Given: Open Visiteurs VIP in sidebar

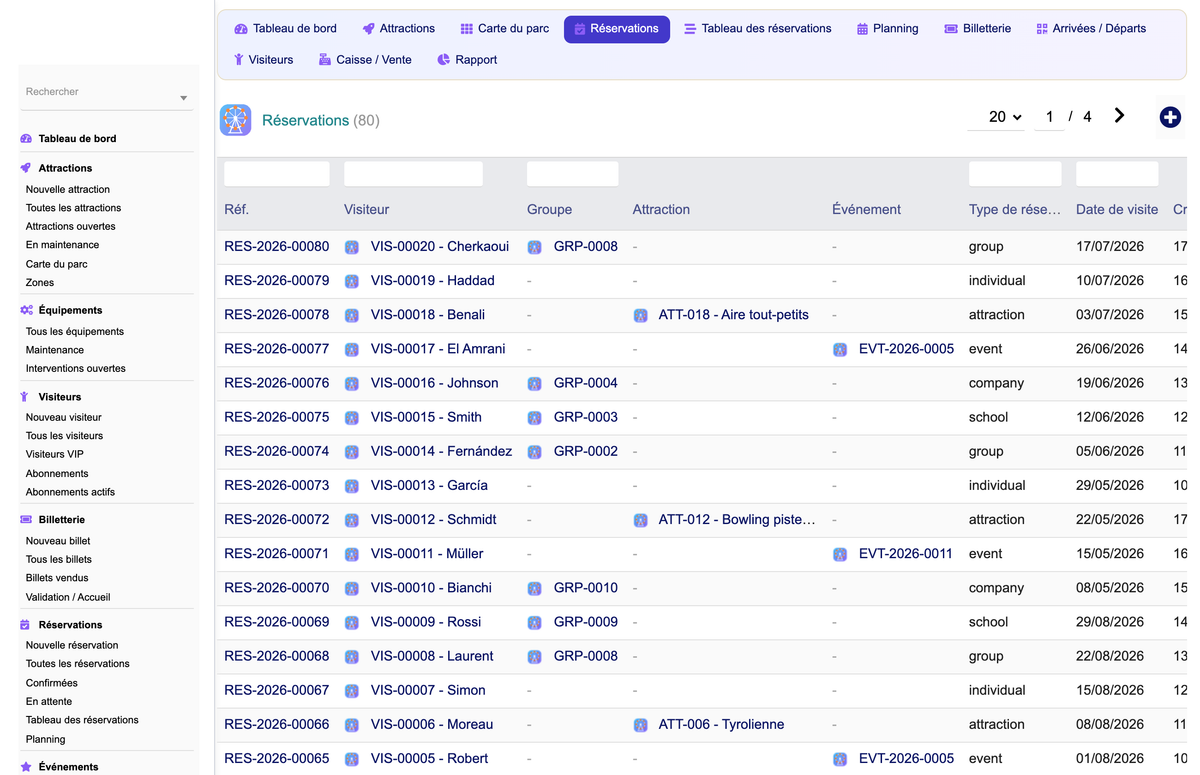Looking at the screenshot, I should click(x=55, y=455).
